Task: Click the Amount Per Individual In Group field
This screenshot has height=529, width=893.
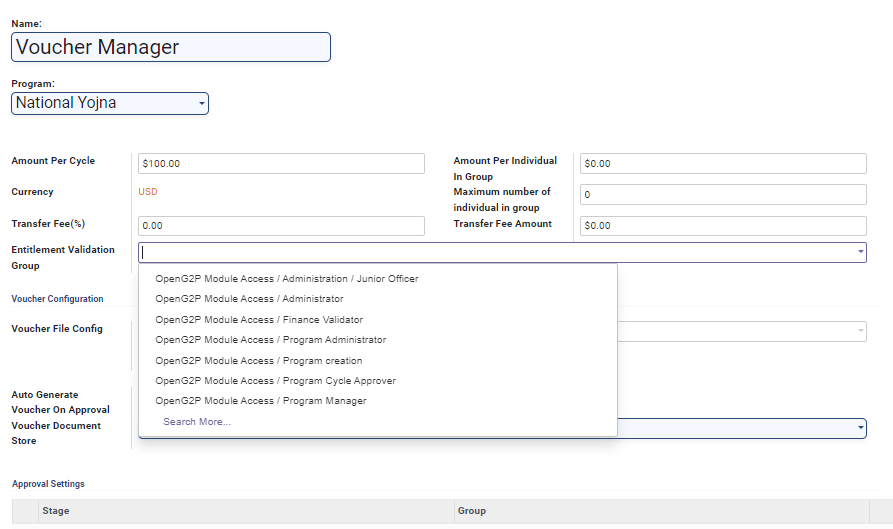Action: tap(723, 163)
